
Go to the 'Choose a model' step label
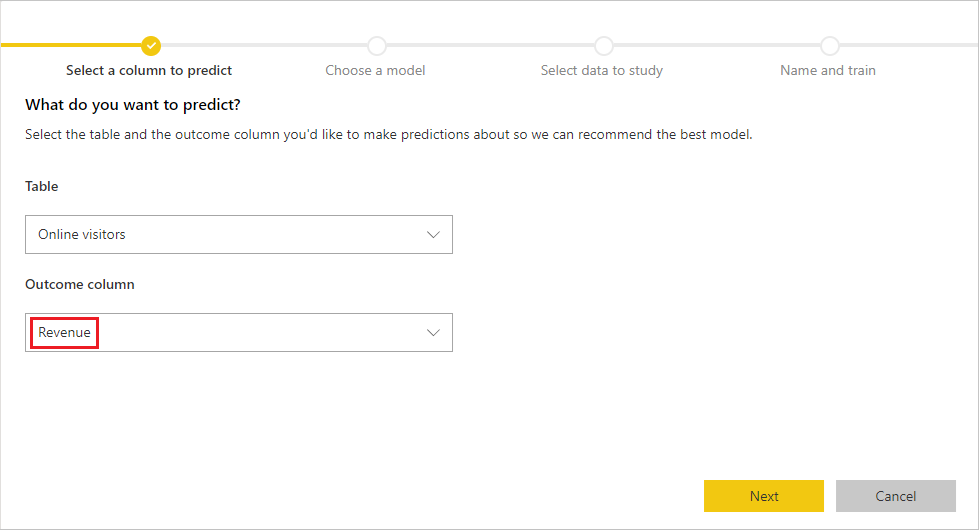tap(375, 71)
